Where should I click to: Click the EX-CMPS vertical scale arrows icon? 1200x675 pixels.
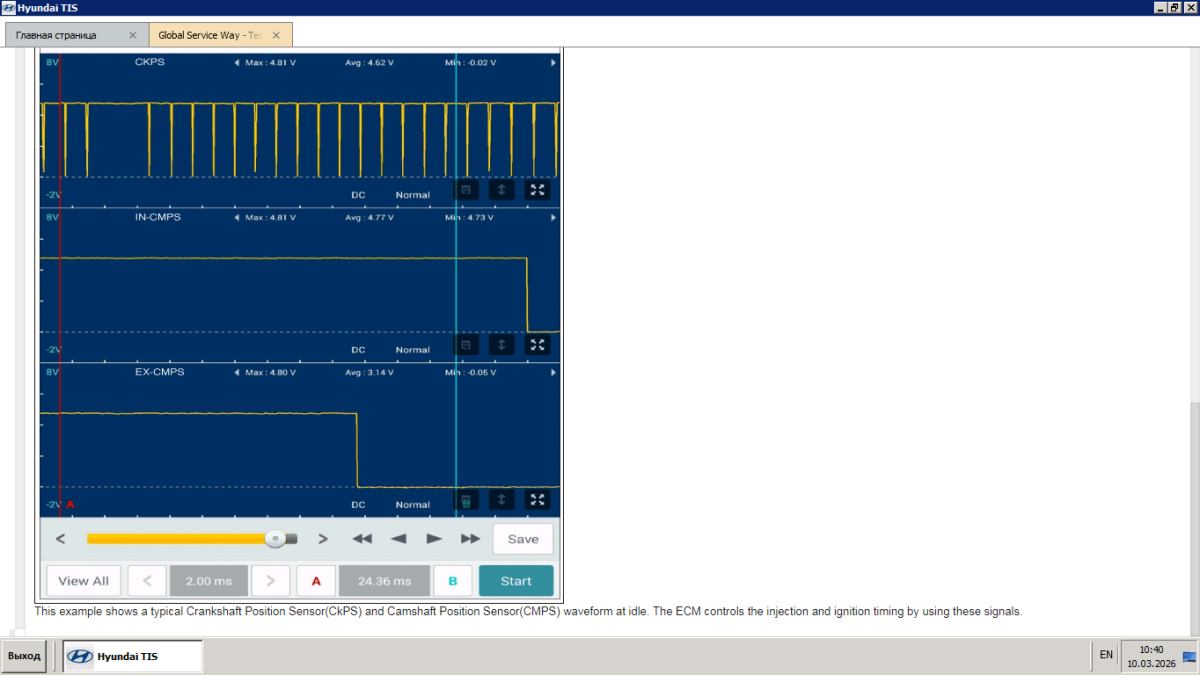502,500
